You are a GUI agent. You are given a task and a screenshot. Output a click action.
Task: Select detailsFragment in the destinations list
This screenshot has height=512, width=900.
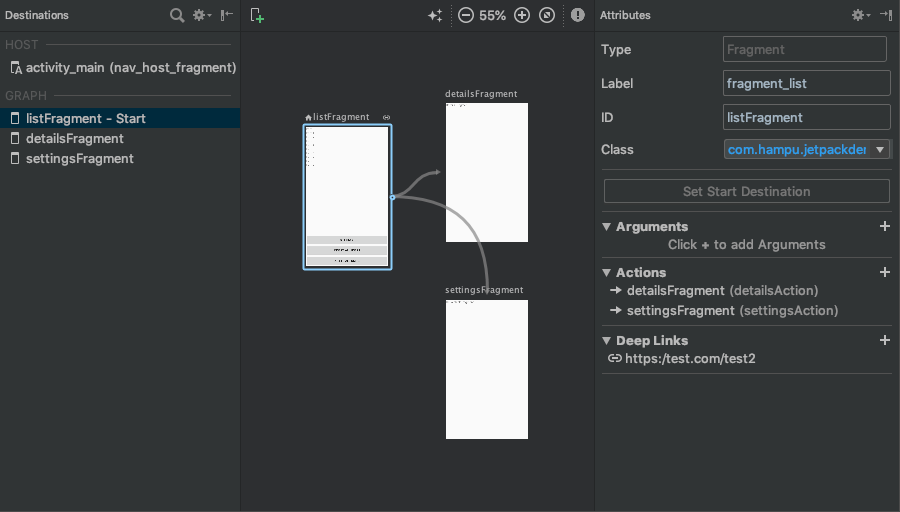pyautogui.click(x=74, y=138)
